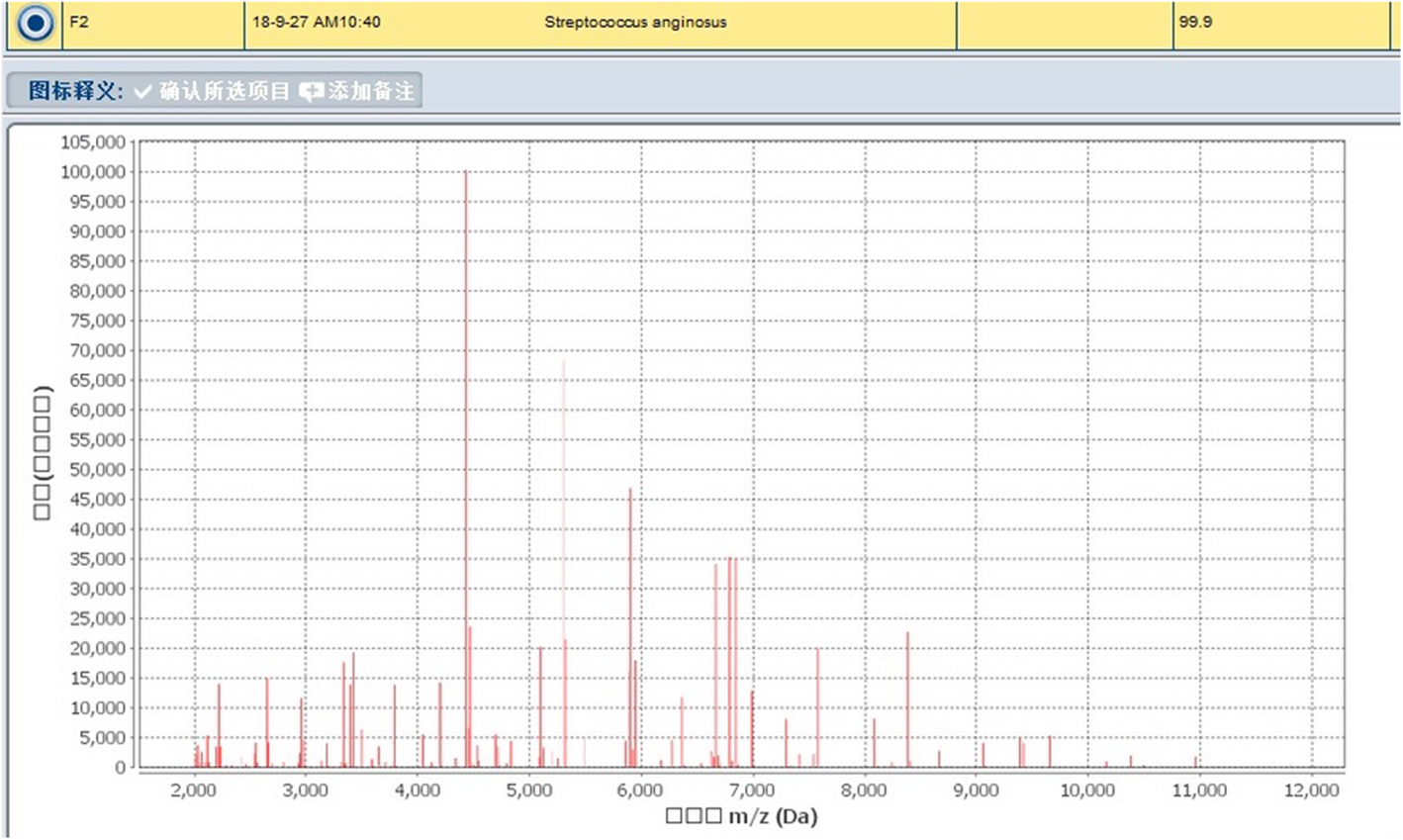The height and width of the screenshot is (840, 1403).
Task: Click the 确认所选项目 confirm button label
Action: (225, 91)
